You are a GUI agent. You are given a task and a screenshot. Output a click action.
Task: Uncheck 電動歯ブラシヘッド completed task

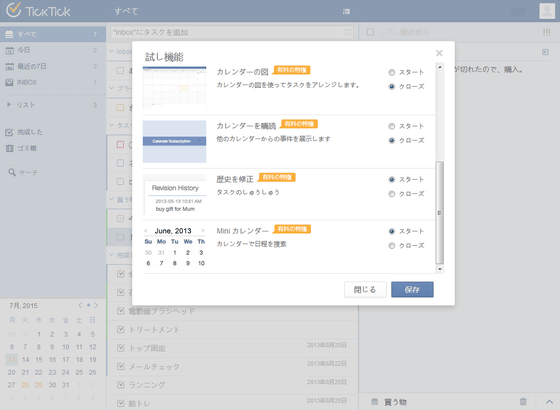pyautogui.click(x=121, y=311)
